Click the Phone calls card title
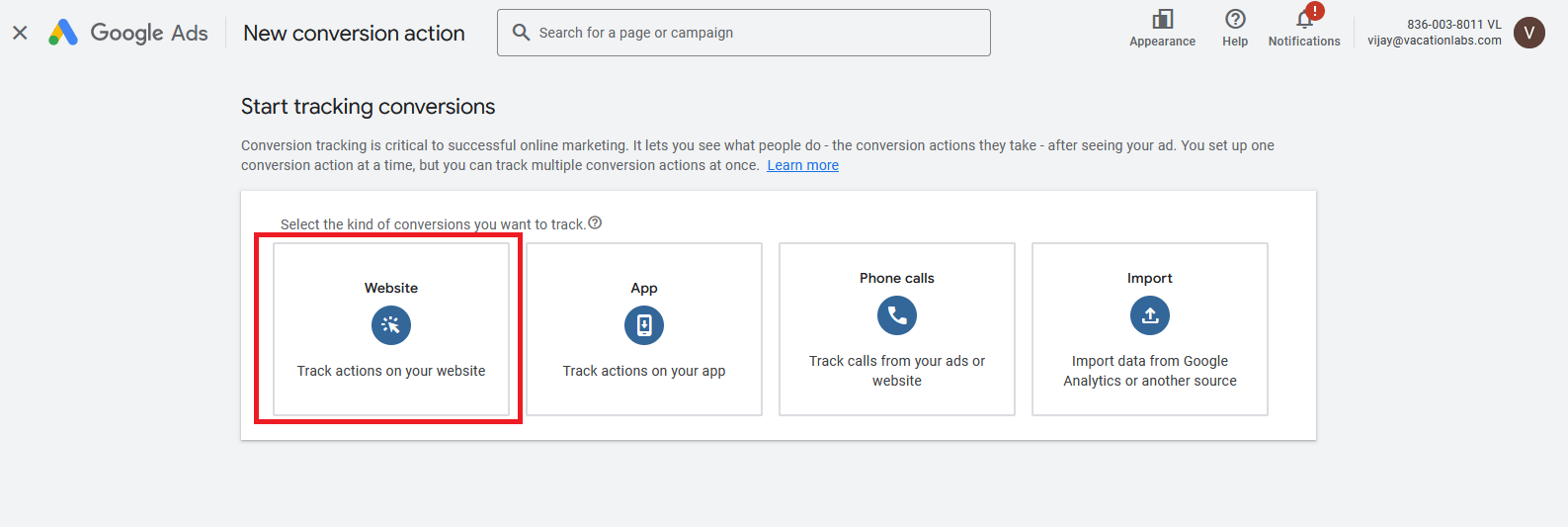Image resolution: width=1568 pixels, height=527 pixels. pos(897,278)
